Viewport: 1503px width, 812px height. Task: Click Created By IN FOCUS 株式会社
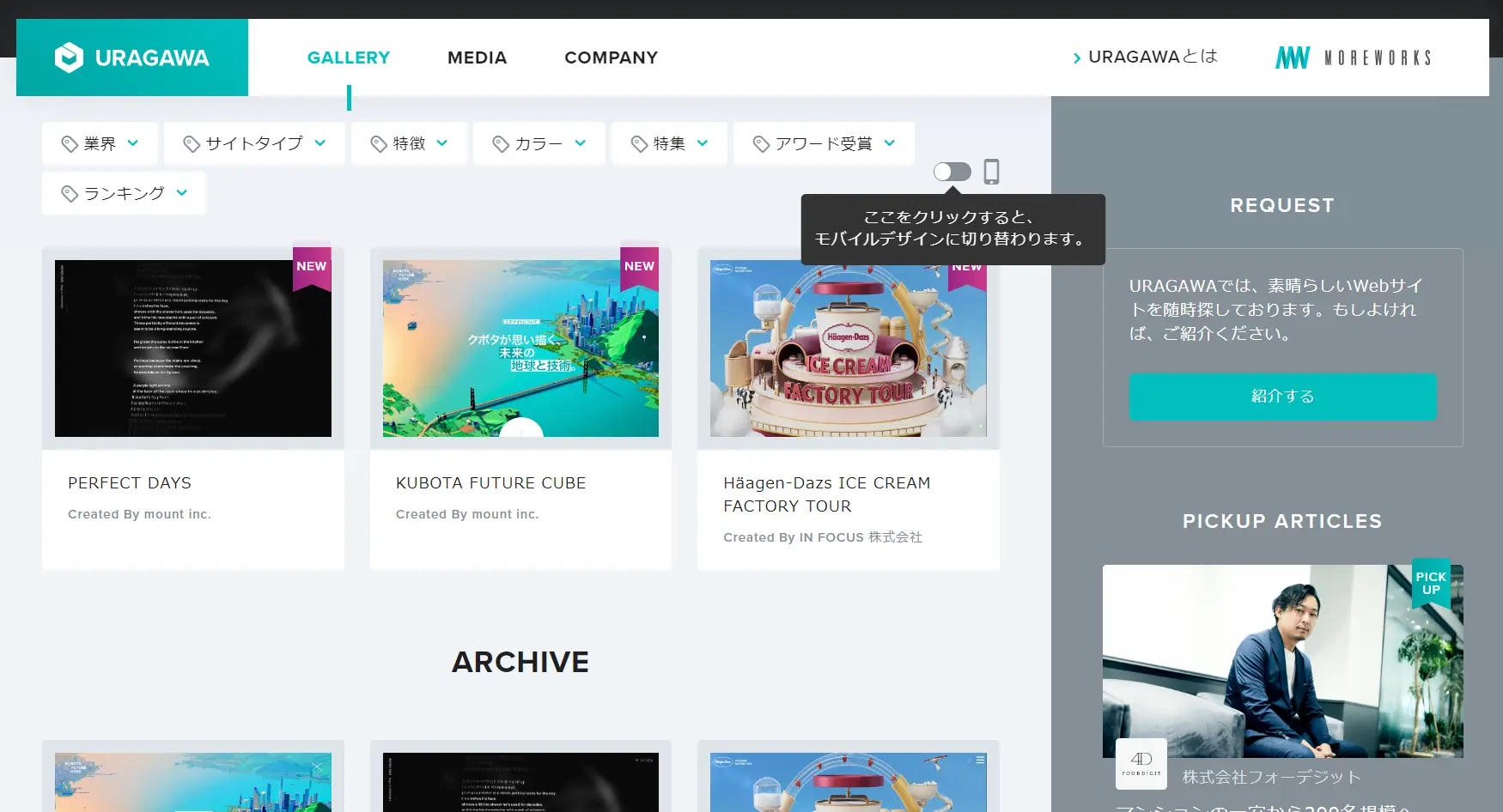point(823,537)
